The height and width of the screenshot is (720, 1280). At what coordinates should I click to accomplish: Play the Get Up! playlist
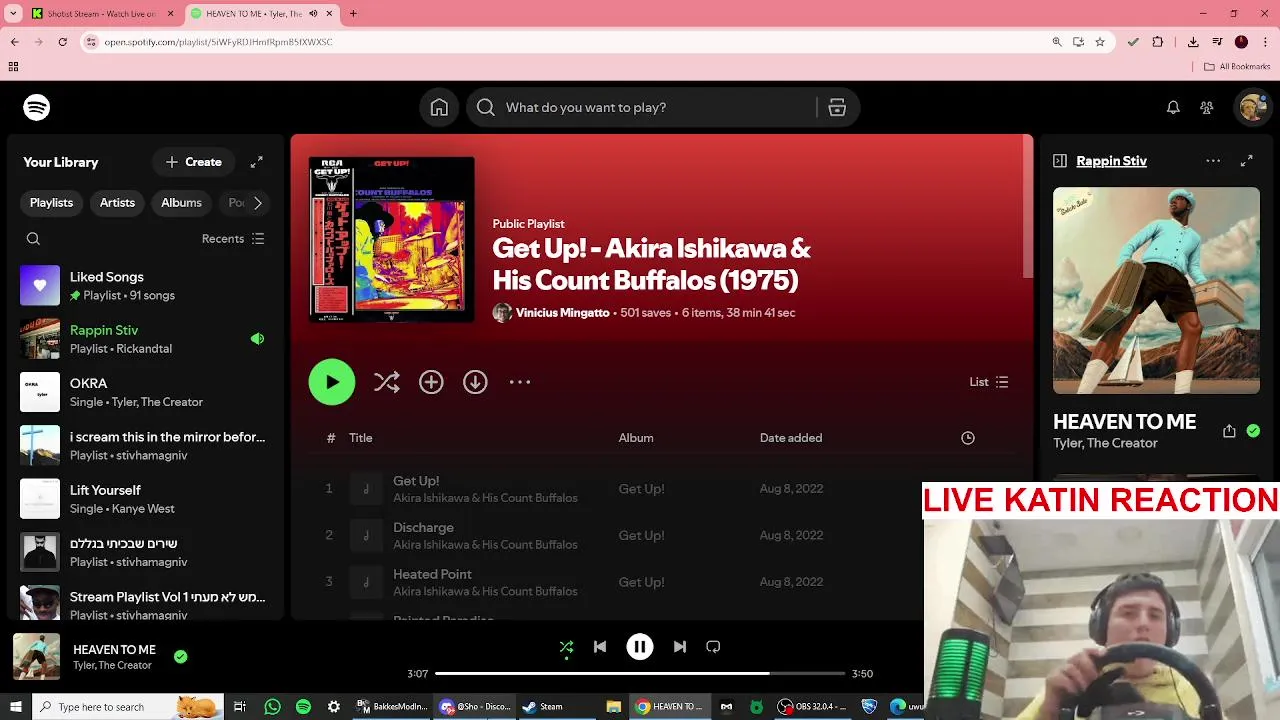click(332, 382)
